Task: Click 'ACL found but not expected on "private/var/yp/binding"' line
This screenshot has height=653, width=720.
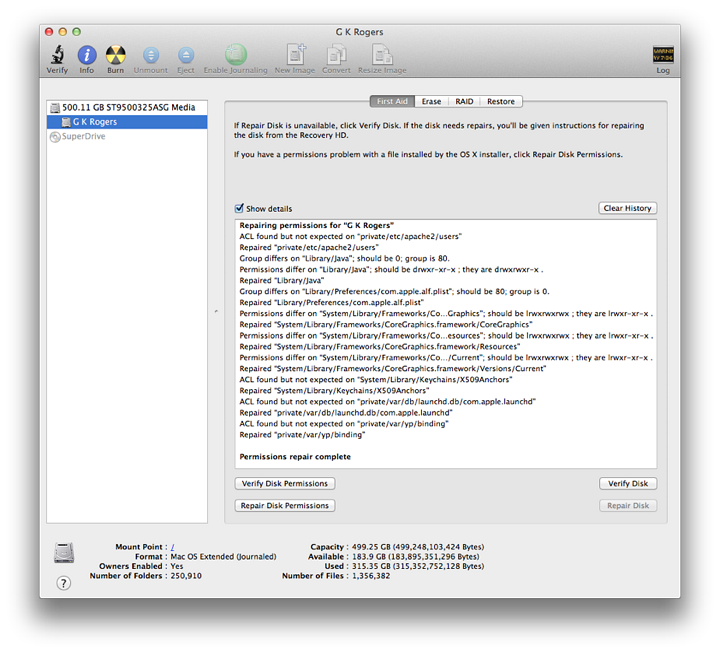Action: coord(344,424)
